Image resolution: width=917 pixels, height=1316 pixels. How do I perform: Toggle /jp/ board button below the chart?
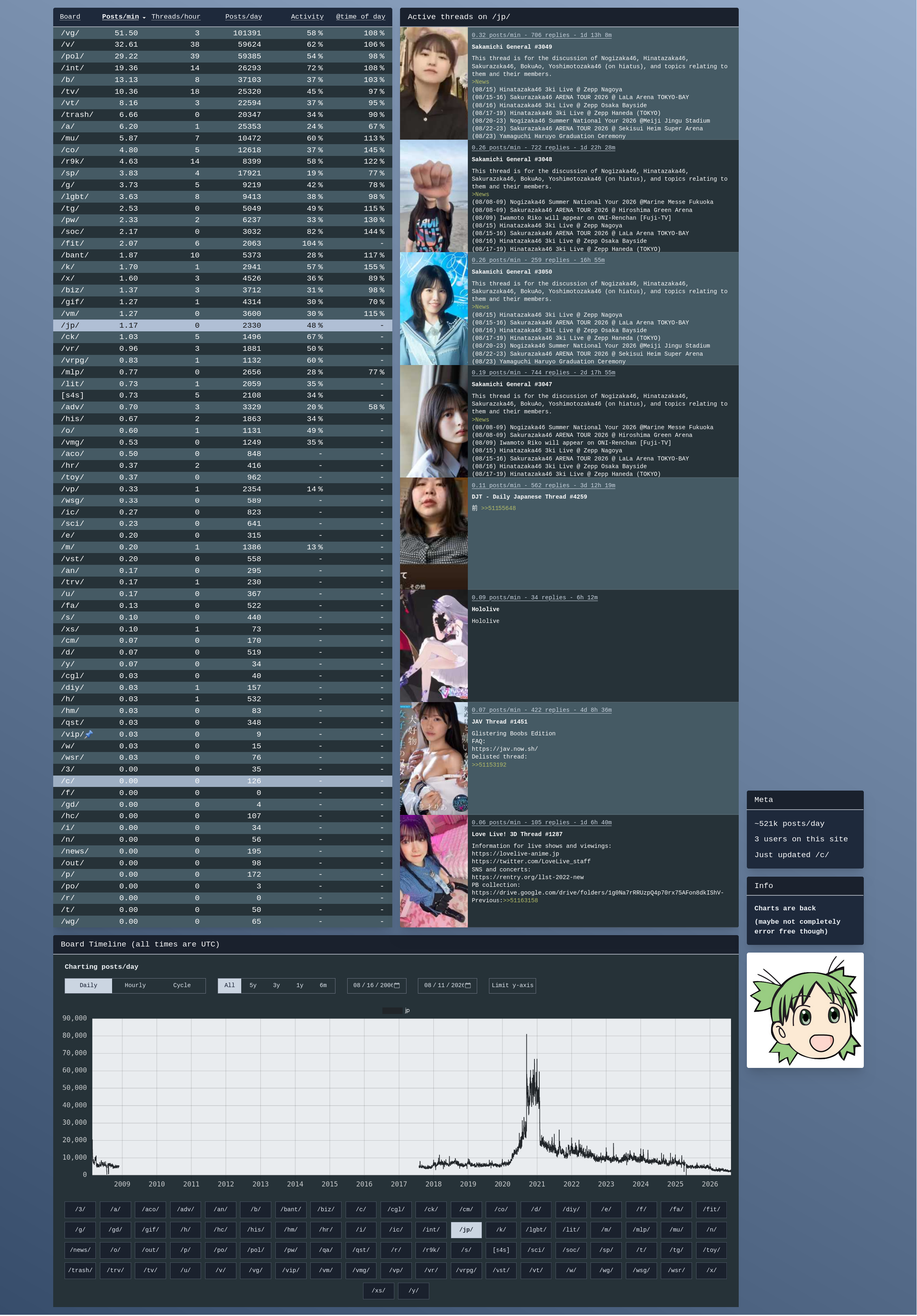(x=466, y=1230)
